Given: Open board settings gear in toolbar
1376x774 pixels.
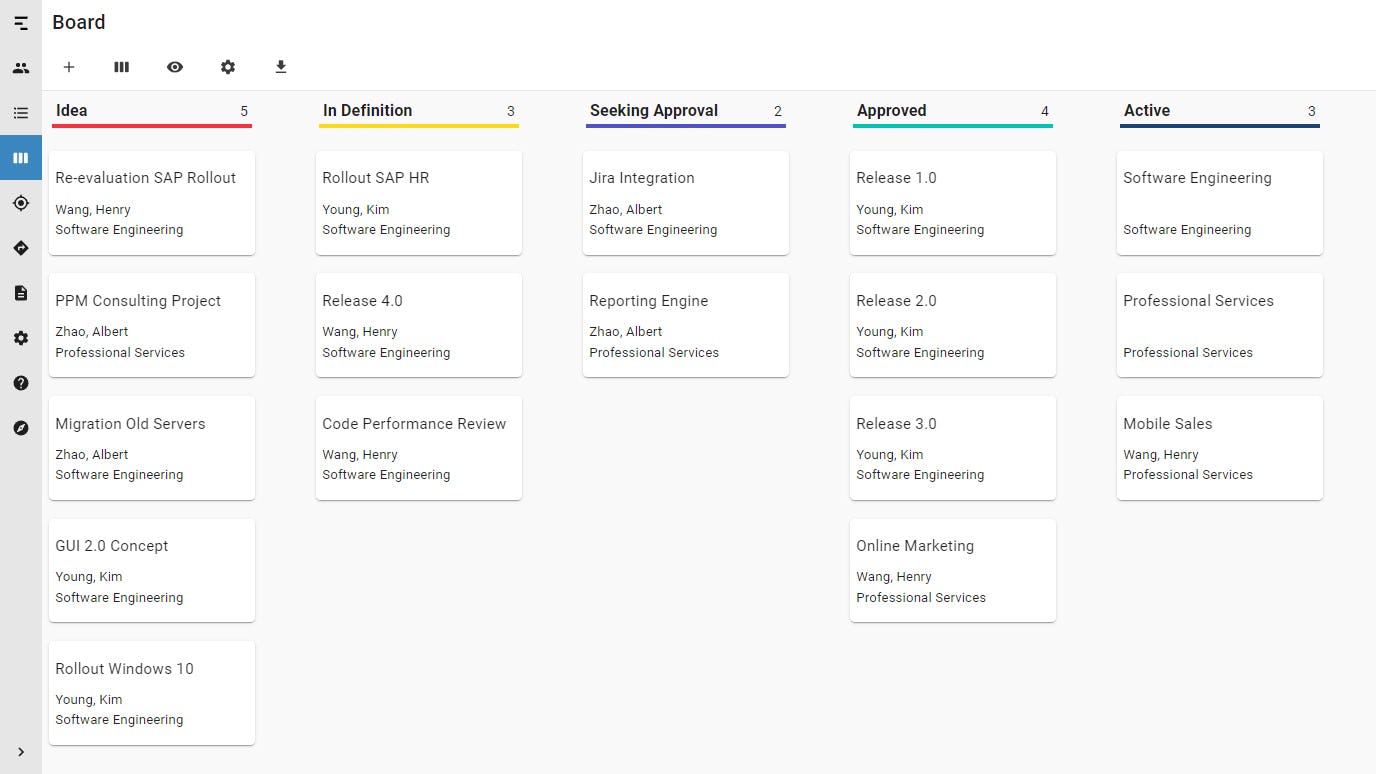Looking at the screenshot, I should pos(228,67).
